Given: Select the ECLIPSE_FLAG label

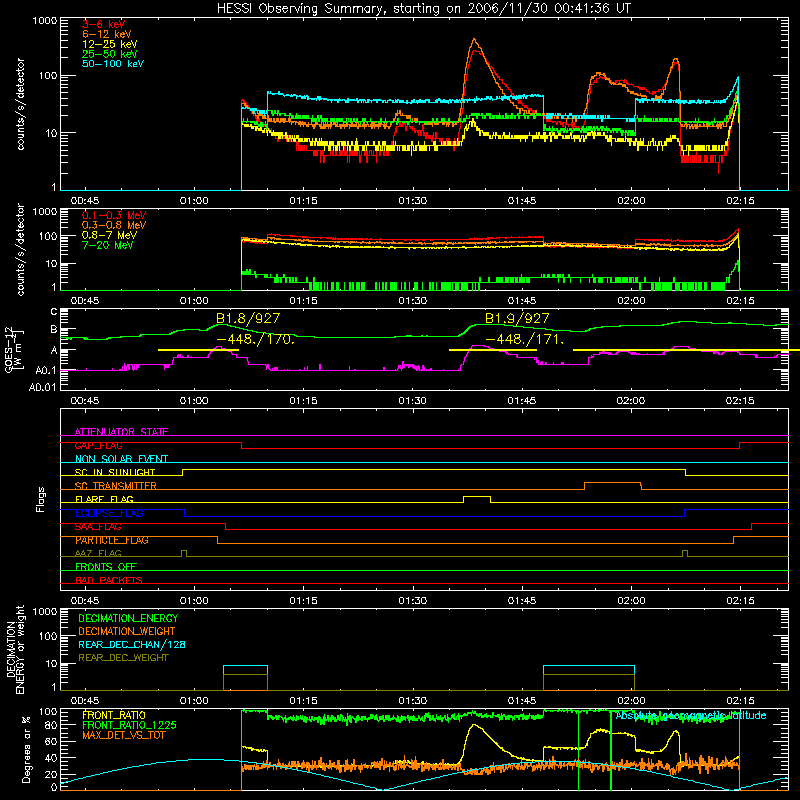Looking at the screenshot, I should click(109, 513).
